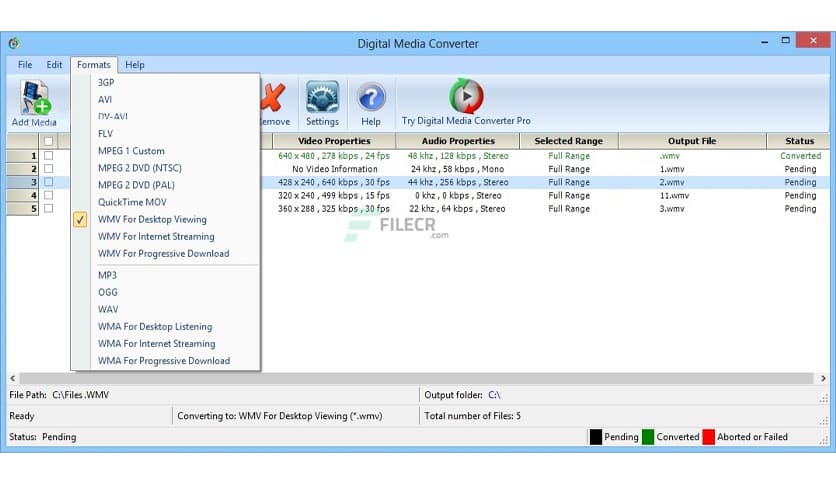Screen dimensions: 836x484
Task: Check the checkbox for row 2
Action: point(49,169)
